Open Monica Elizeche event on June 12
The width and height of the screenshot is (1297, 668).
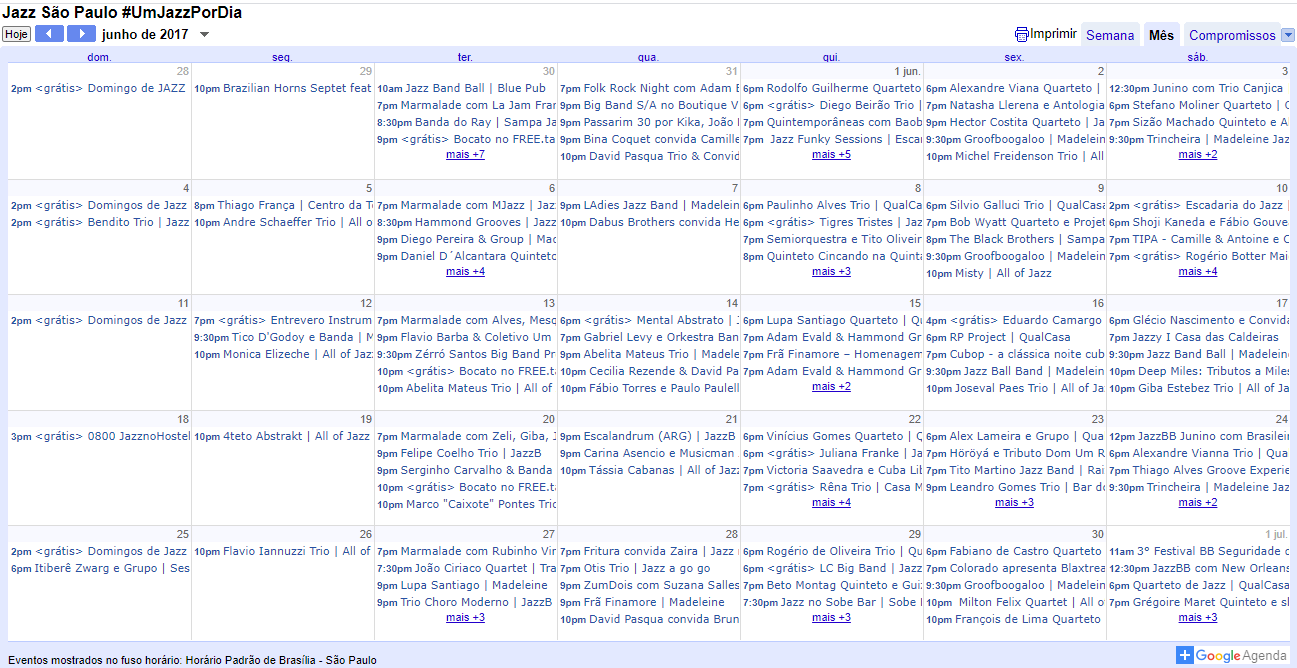click(283, 355)
